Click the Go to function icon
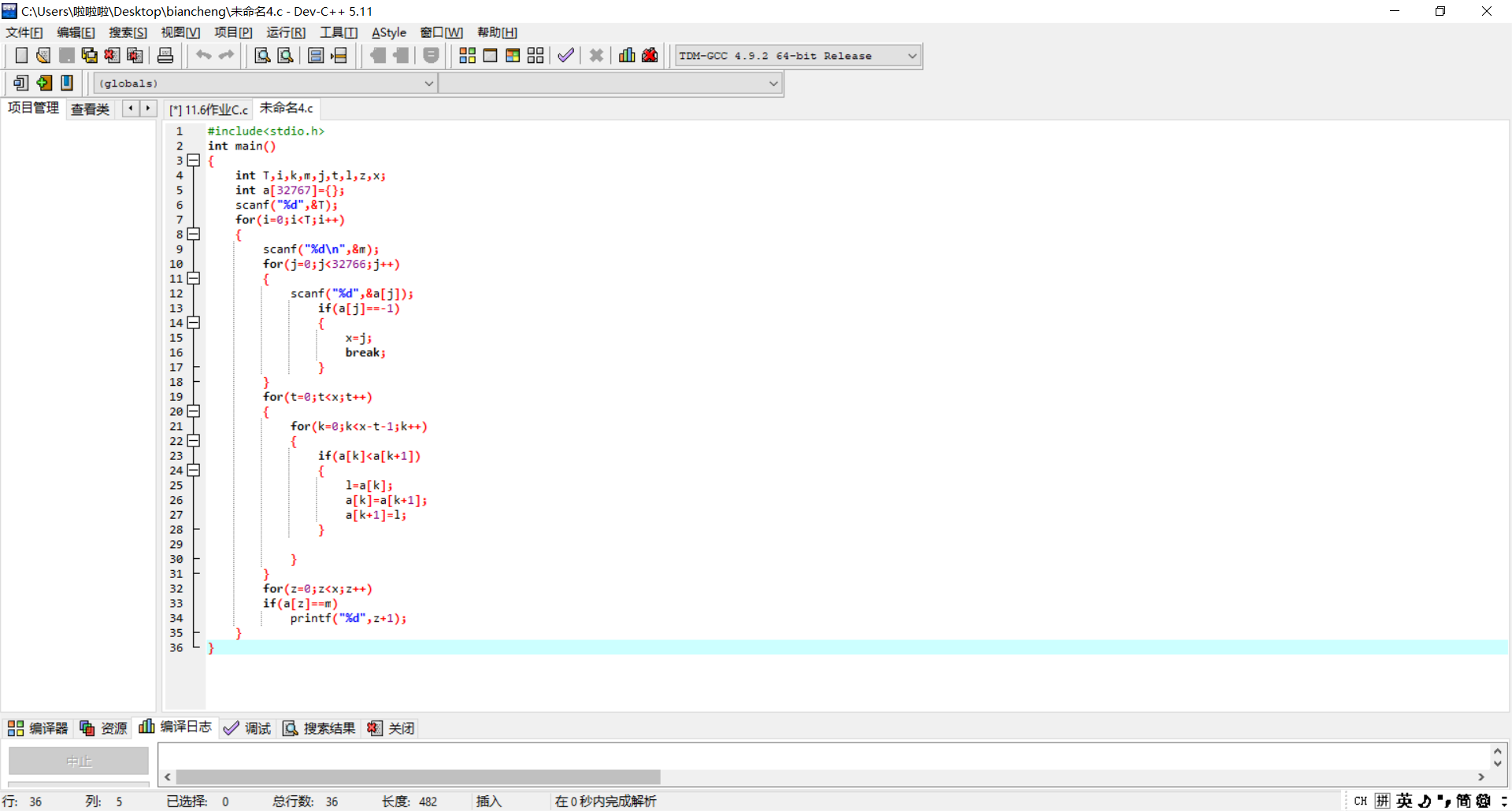The image size is (1512, 811). pyautogui.click(x=316, y=55)
